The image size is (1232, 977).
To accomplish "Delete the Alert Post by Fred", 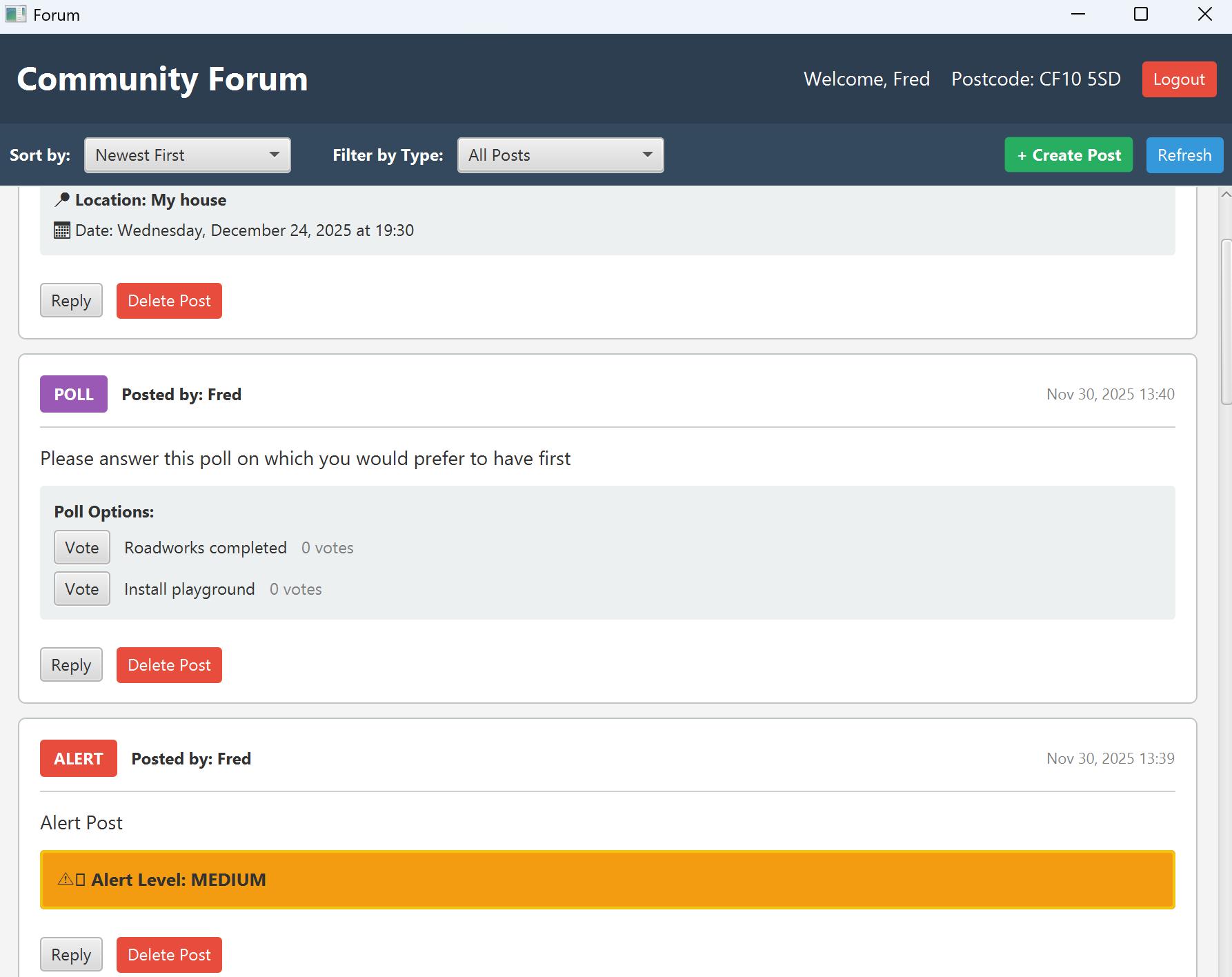I will pos(169,954).
